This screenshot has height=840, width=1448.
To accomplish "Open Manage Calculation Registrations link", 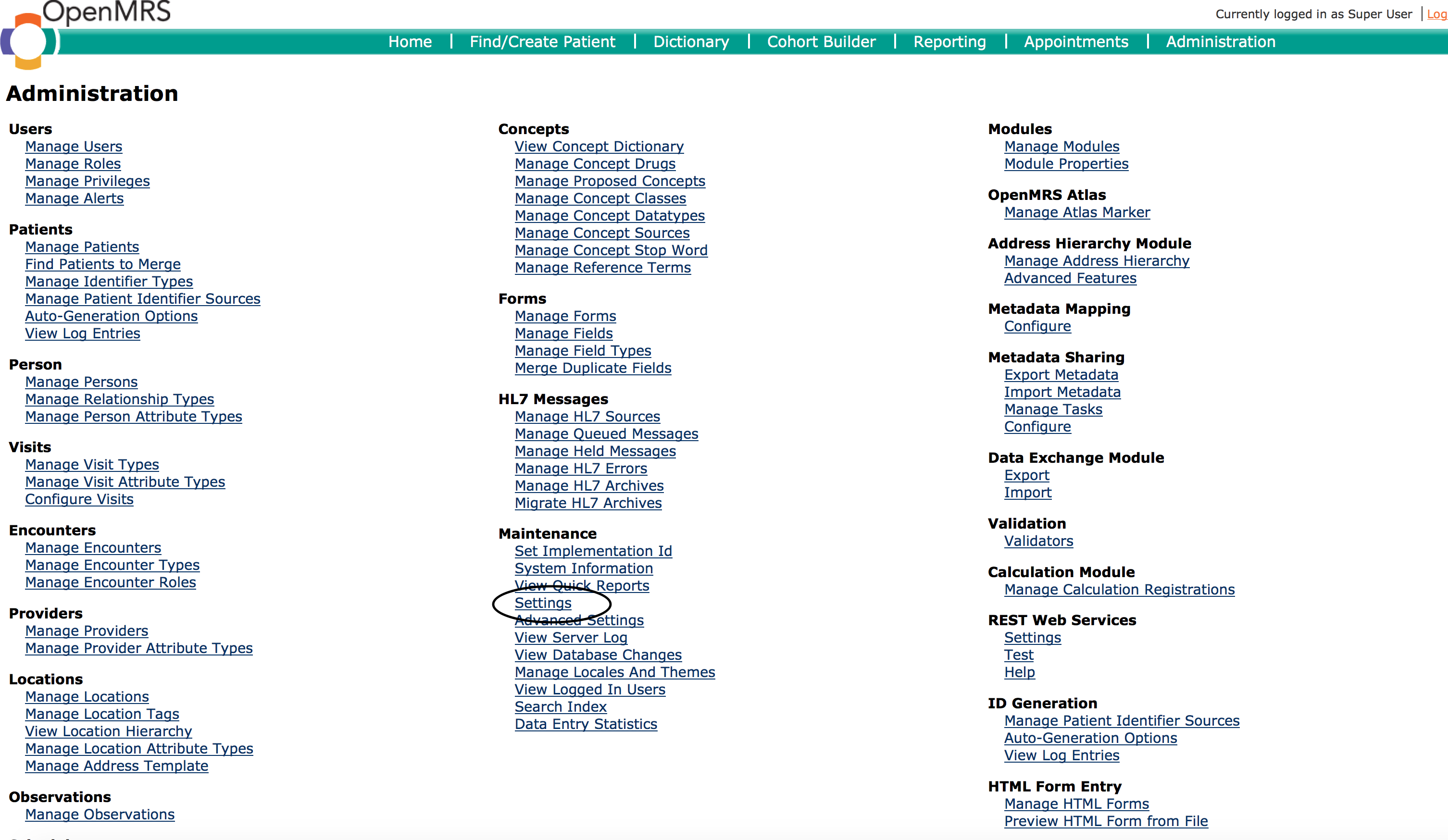I will [x=1119, y=590].
